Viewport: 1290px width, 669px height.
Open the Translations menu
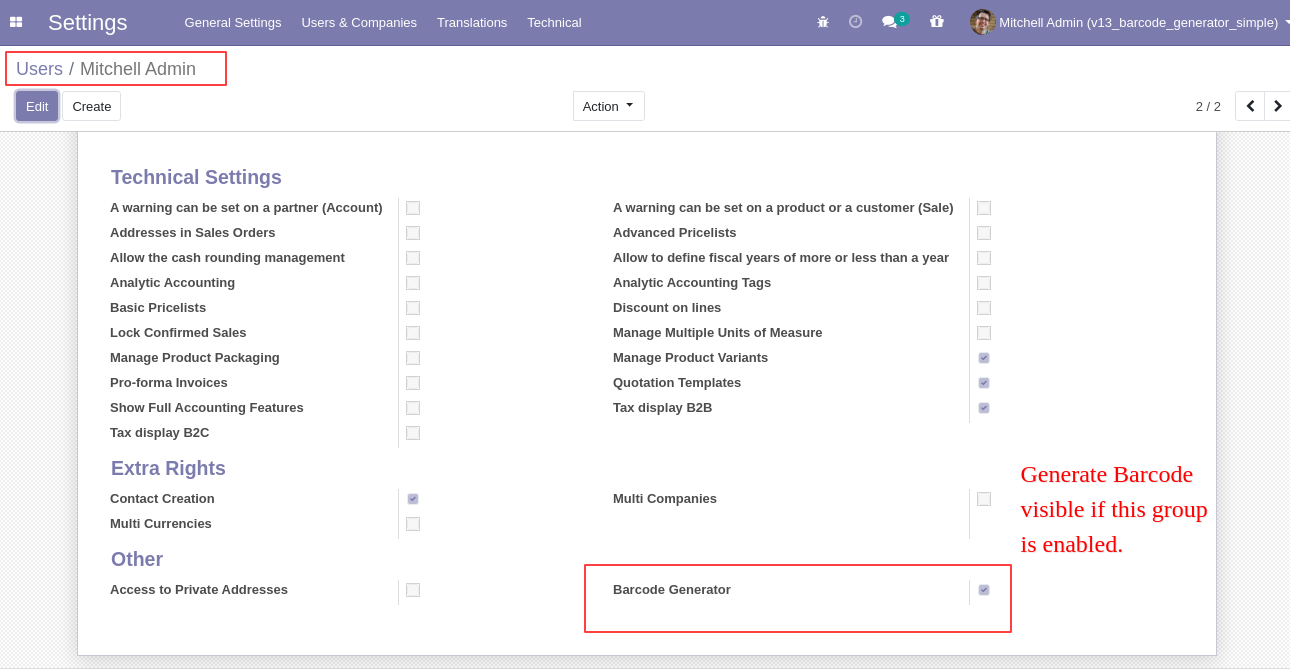click(472, 22)
